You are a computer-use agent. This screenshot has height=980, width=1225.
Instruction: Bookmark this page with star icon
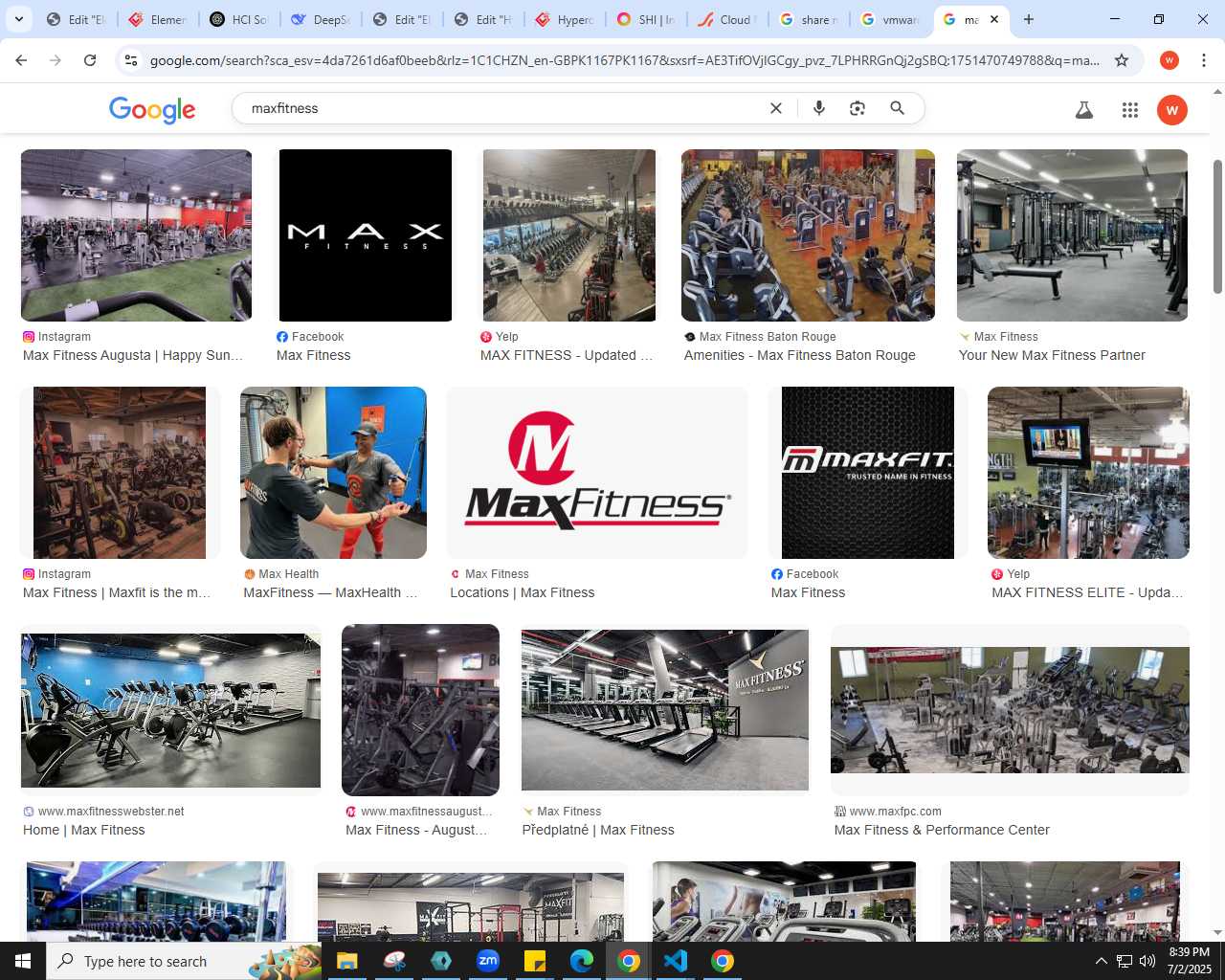(1122, 60)
